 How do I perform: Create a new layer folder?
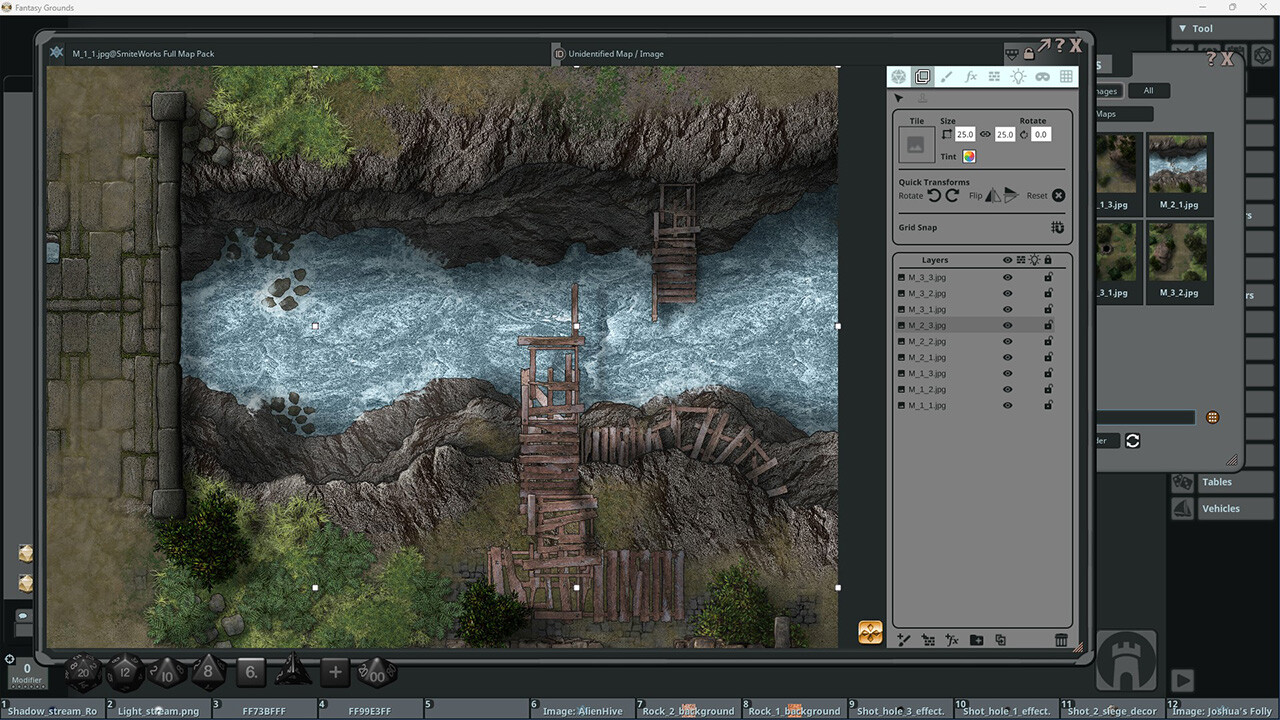point(977,640)
